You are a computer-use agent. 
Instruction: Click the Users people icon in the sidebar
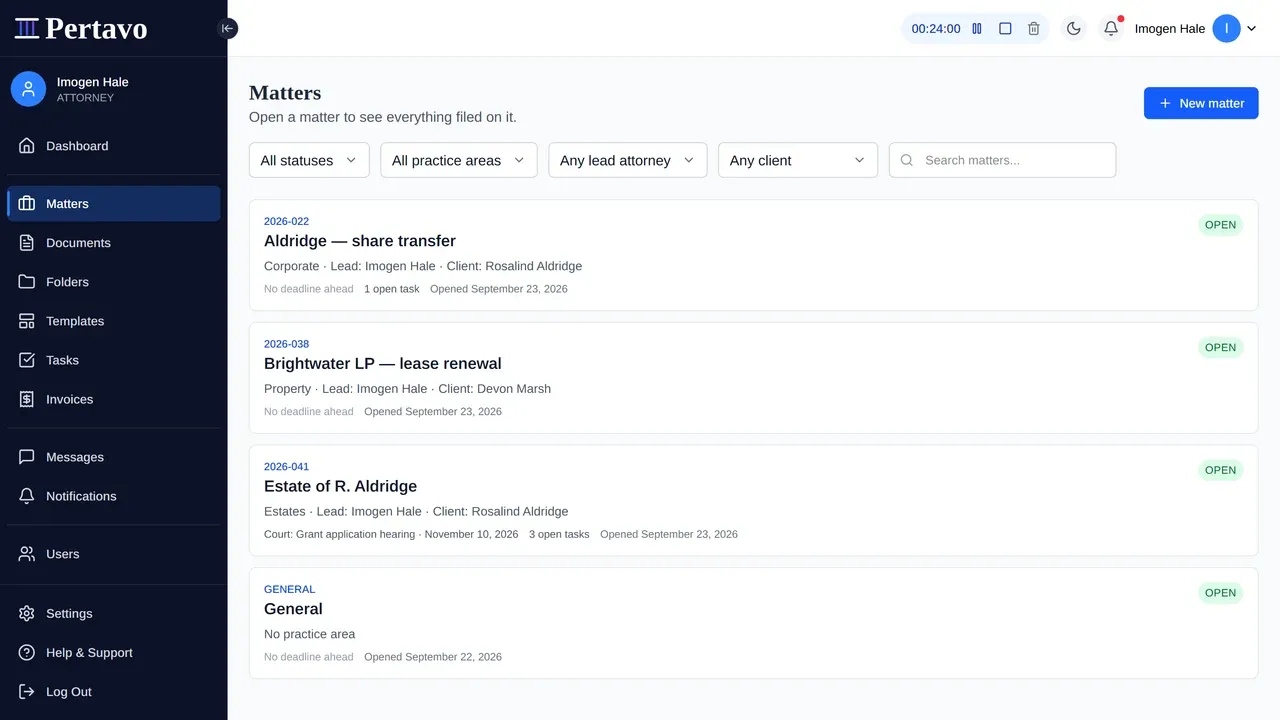click(27, 554)
